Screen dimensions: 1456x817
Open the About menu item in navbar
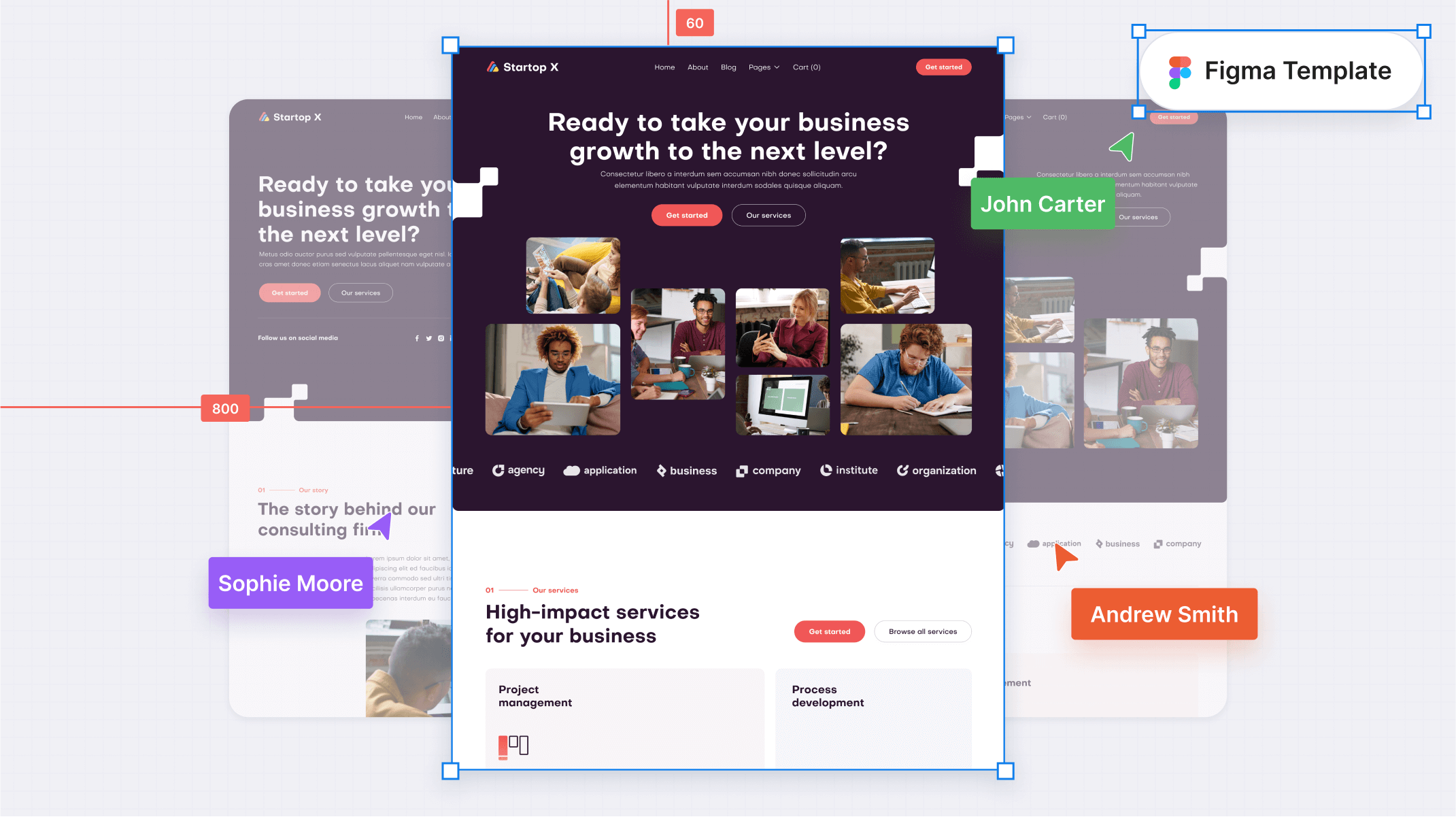[697, 67]
